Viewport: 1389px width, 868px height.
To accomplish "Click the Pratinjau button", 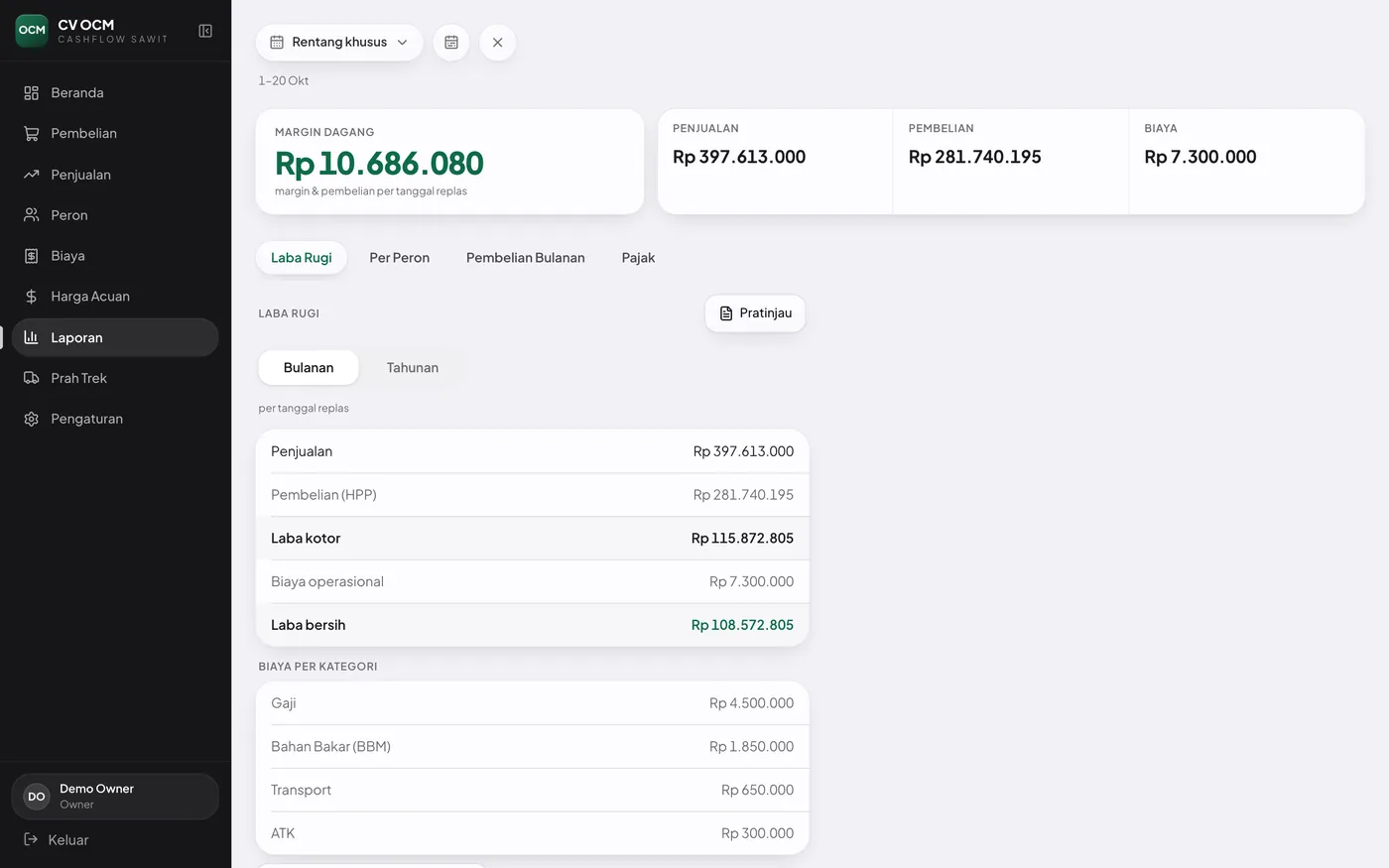I will [x=755, y=313].
